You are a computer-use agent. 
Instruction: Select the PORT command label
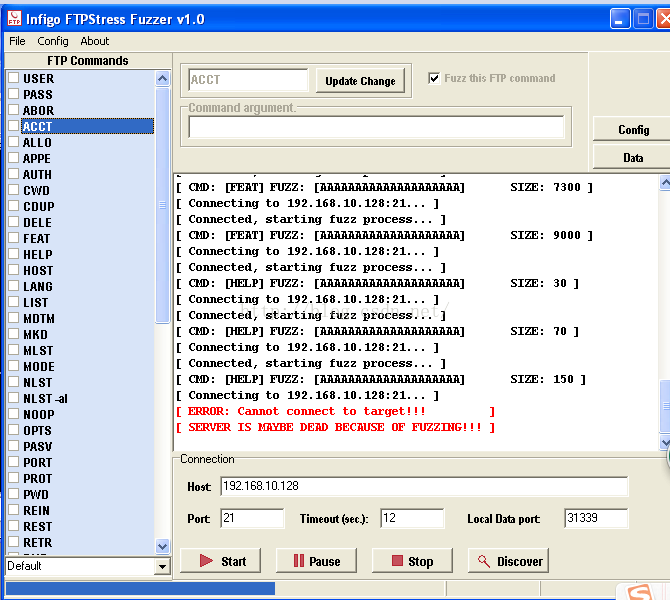pyautogui.click(x=38, y=462)
